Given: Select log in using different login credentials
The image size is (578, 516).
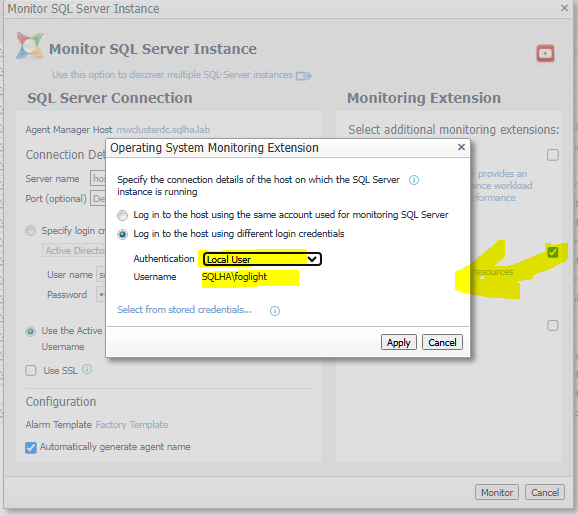Looking at the screenshot, I should pyautogui.click(x=122, y=234).
